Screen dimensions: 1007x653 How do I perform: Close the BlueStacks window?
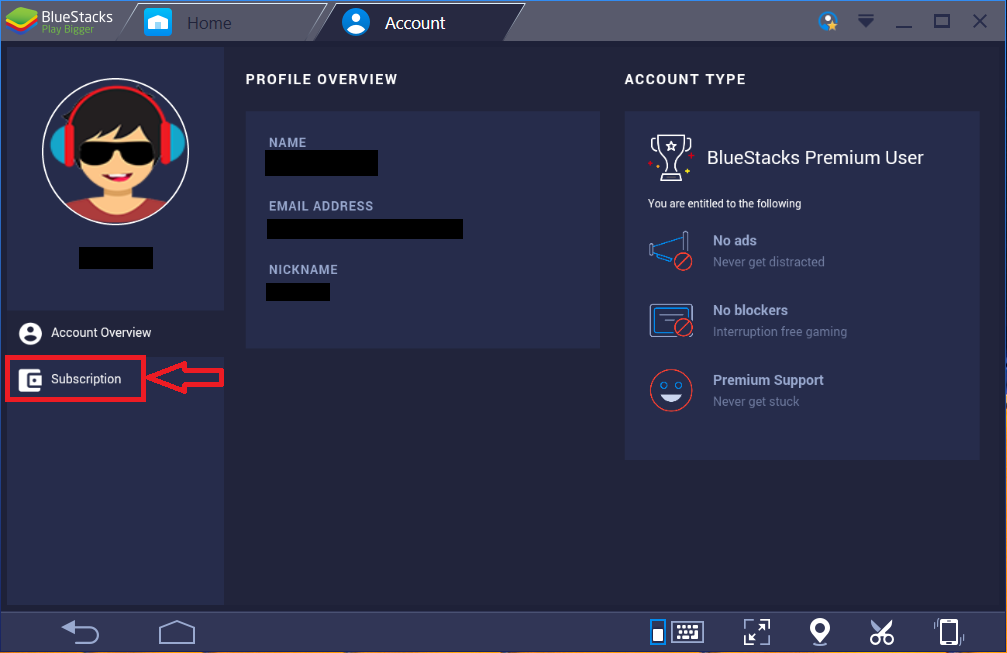click(979, 21)
